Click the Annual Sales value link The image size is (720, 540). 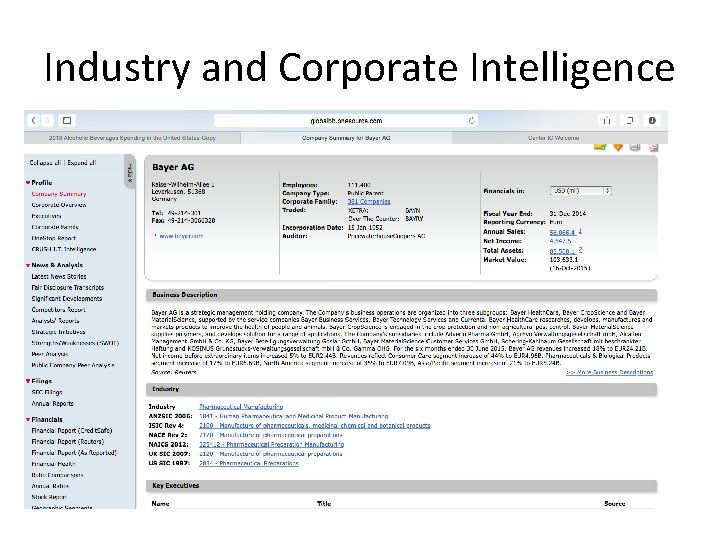tap(562, 232)
